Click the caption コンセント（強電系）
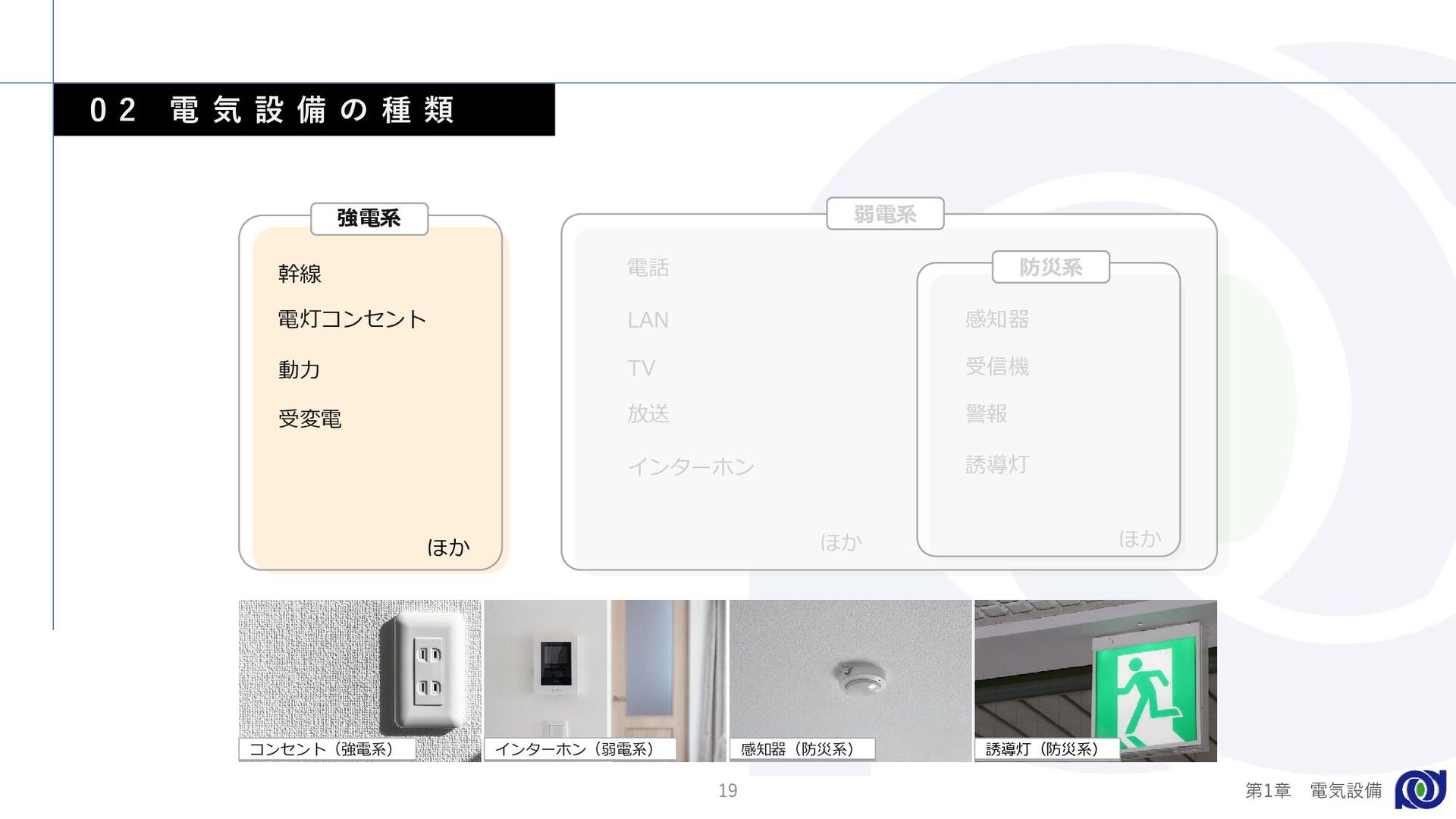This screenshot has width=1456, height=819. coord(327,749)
